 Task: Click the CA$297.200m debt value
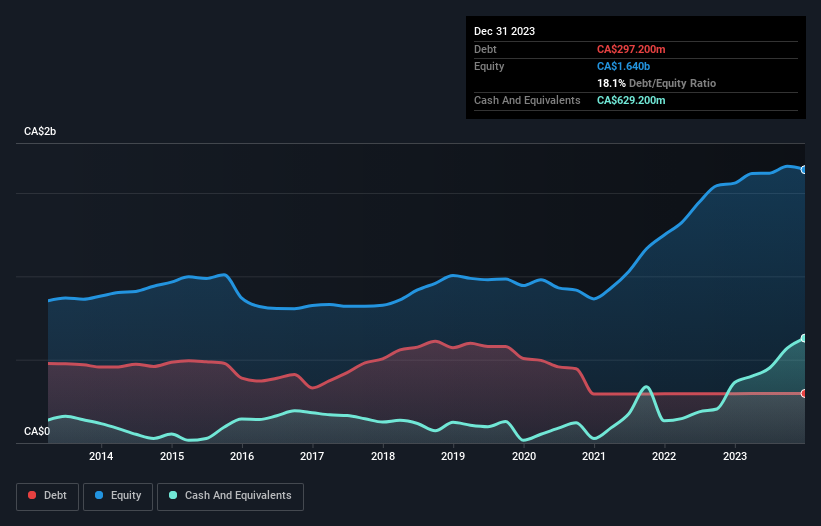[631, 49]
